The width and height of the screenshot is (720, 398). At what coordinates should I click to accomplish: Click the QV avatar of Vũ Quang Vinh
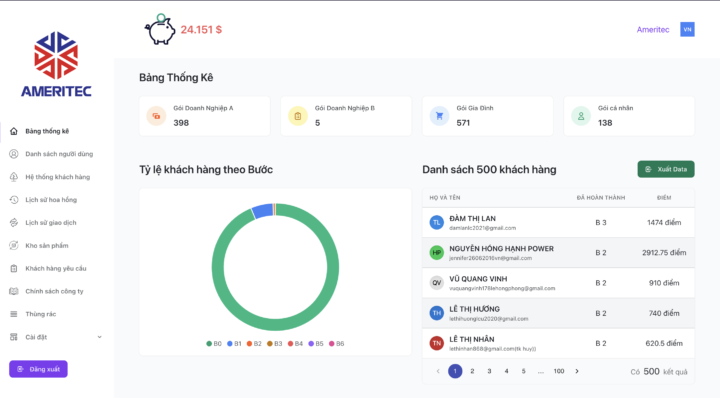[x=436, y=283]
